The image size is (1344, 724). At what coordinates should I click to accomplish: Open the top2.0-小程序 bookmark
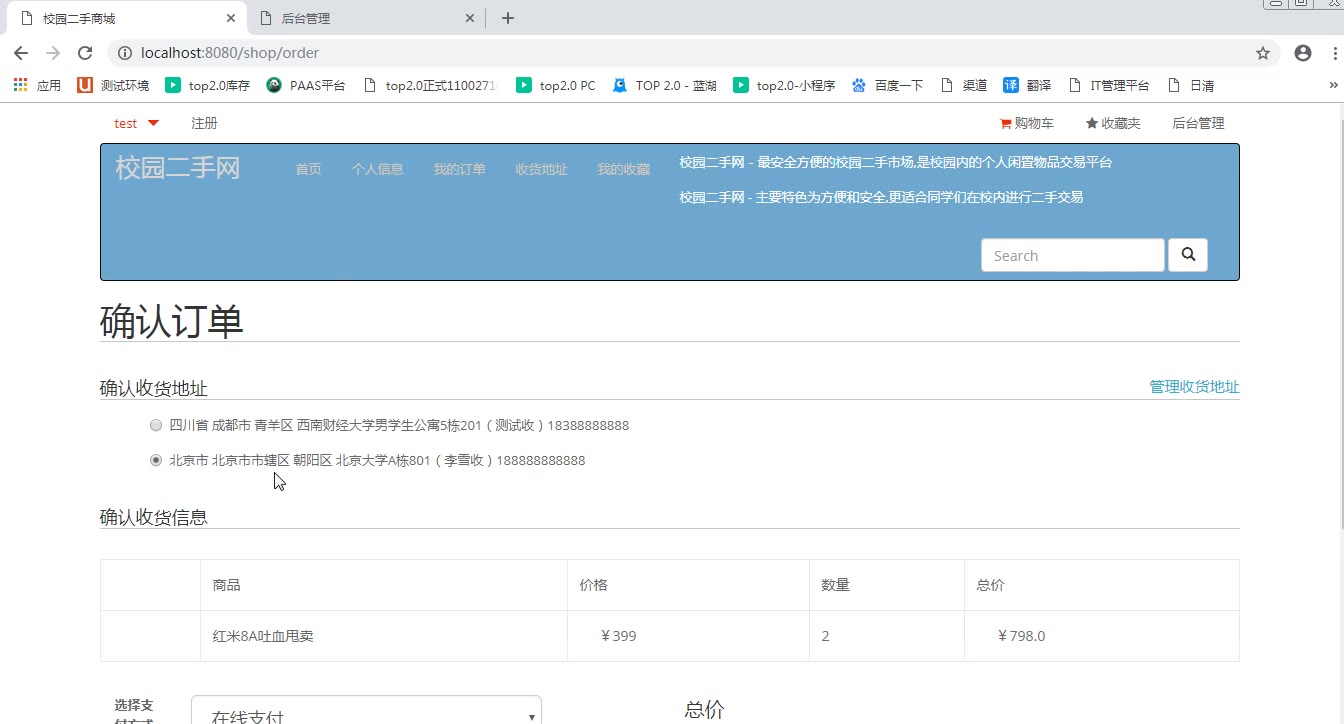pyautogui.click(x=784, y=86)
